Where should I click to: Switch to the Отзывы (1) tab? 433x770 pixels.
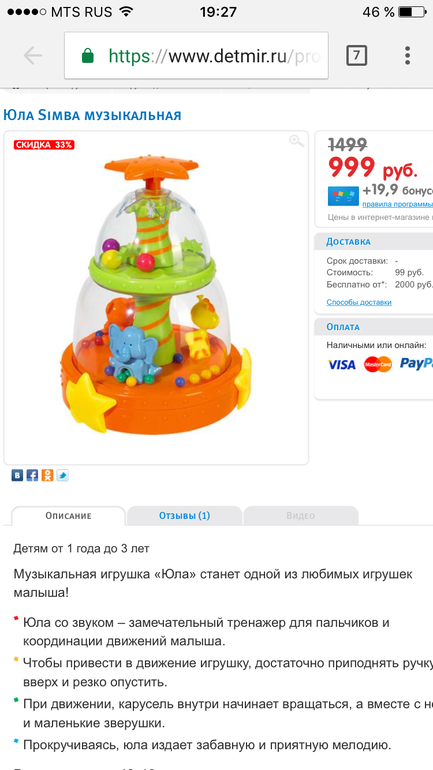(184, 516)
